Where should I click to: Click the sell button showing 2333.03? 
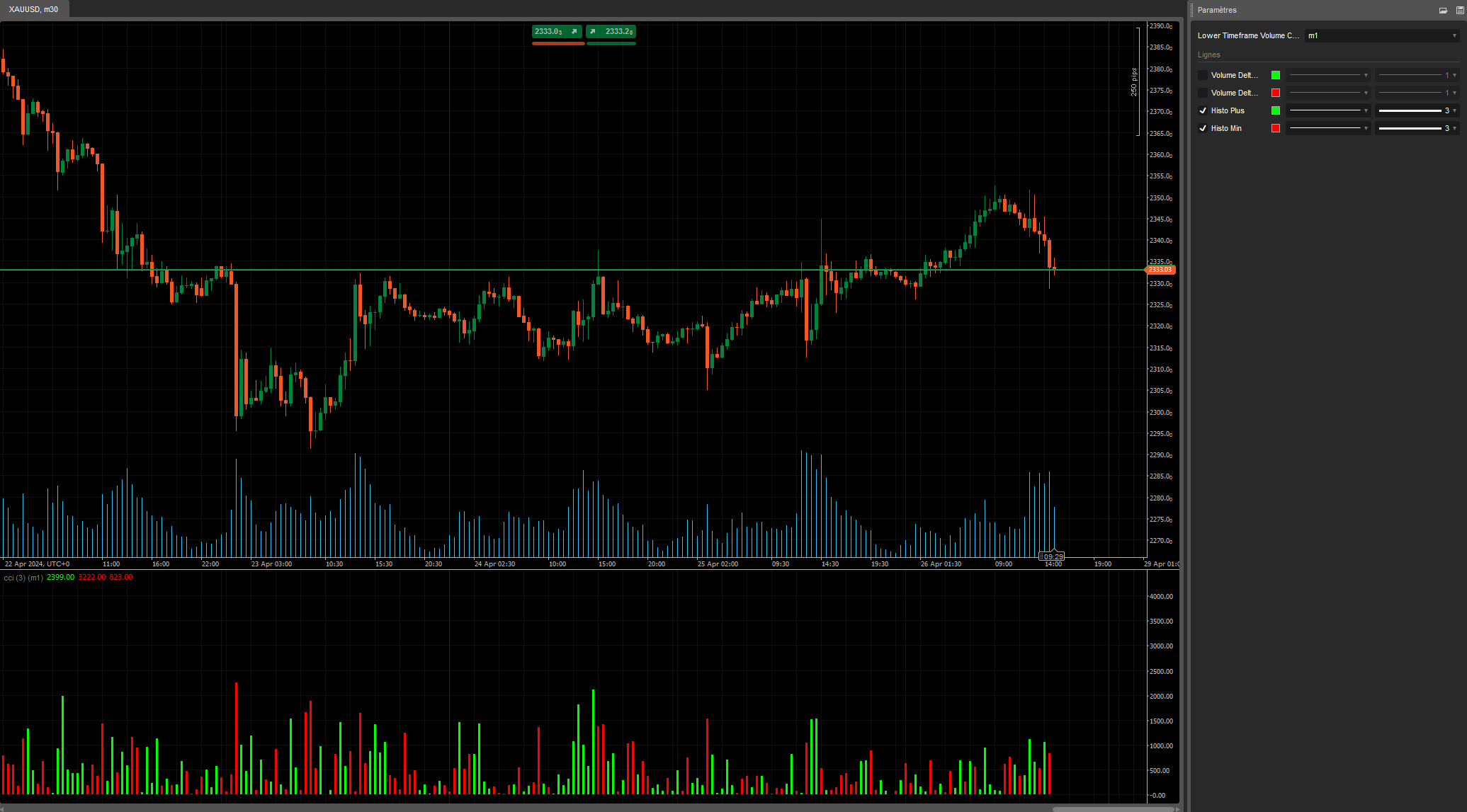(x=557, y=31)
